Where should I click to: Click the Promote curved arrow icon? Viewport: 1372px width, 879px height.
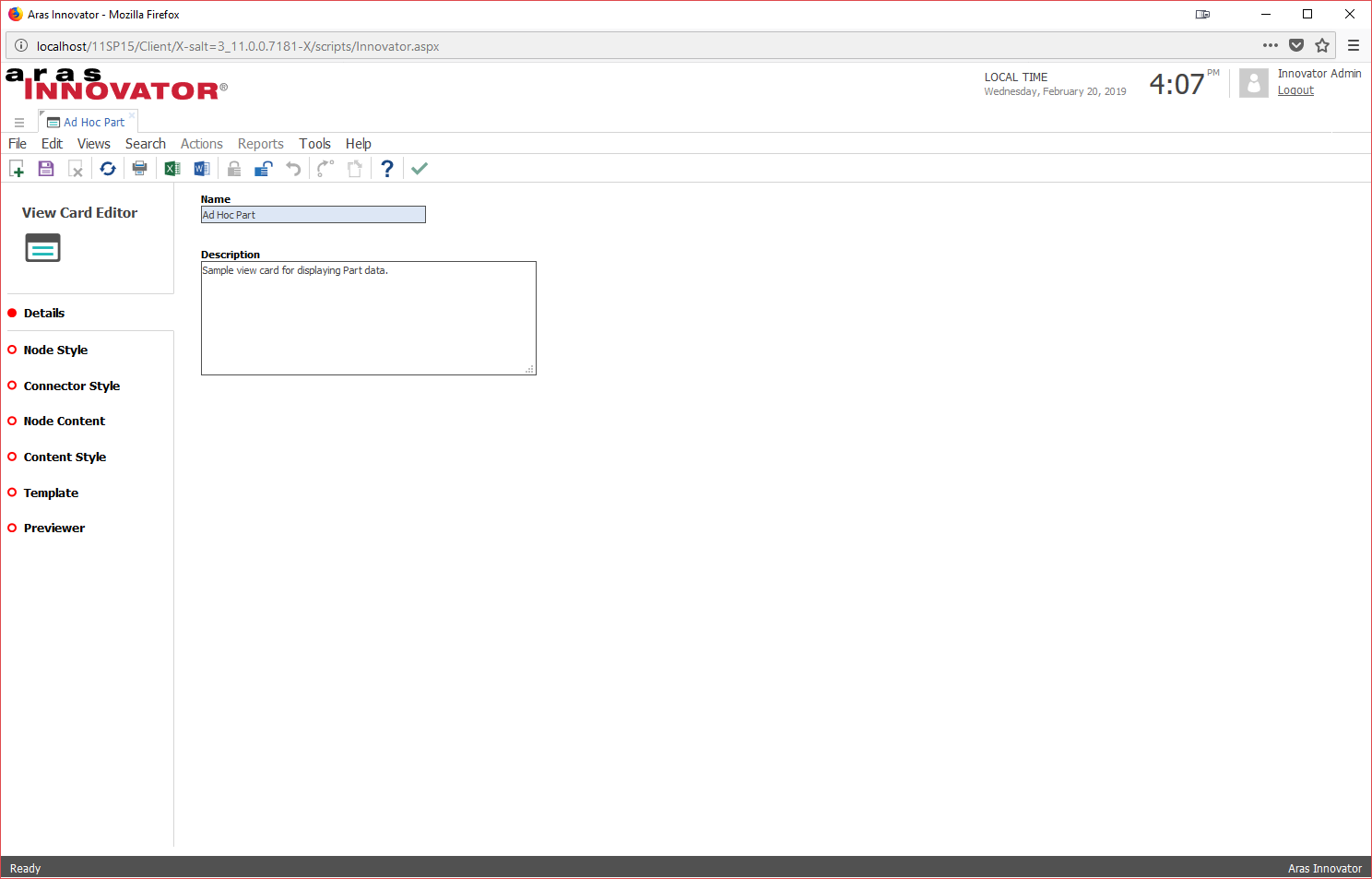coord(325,169)
